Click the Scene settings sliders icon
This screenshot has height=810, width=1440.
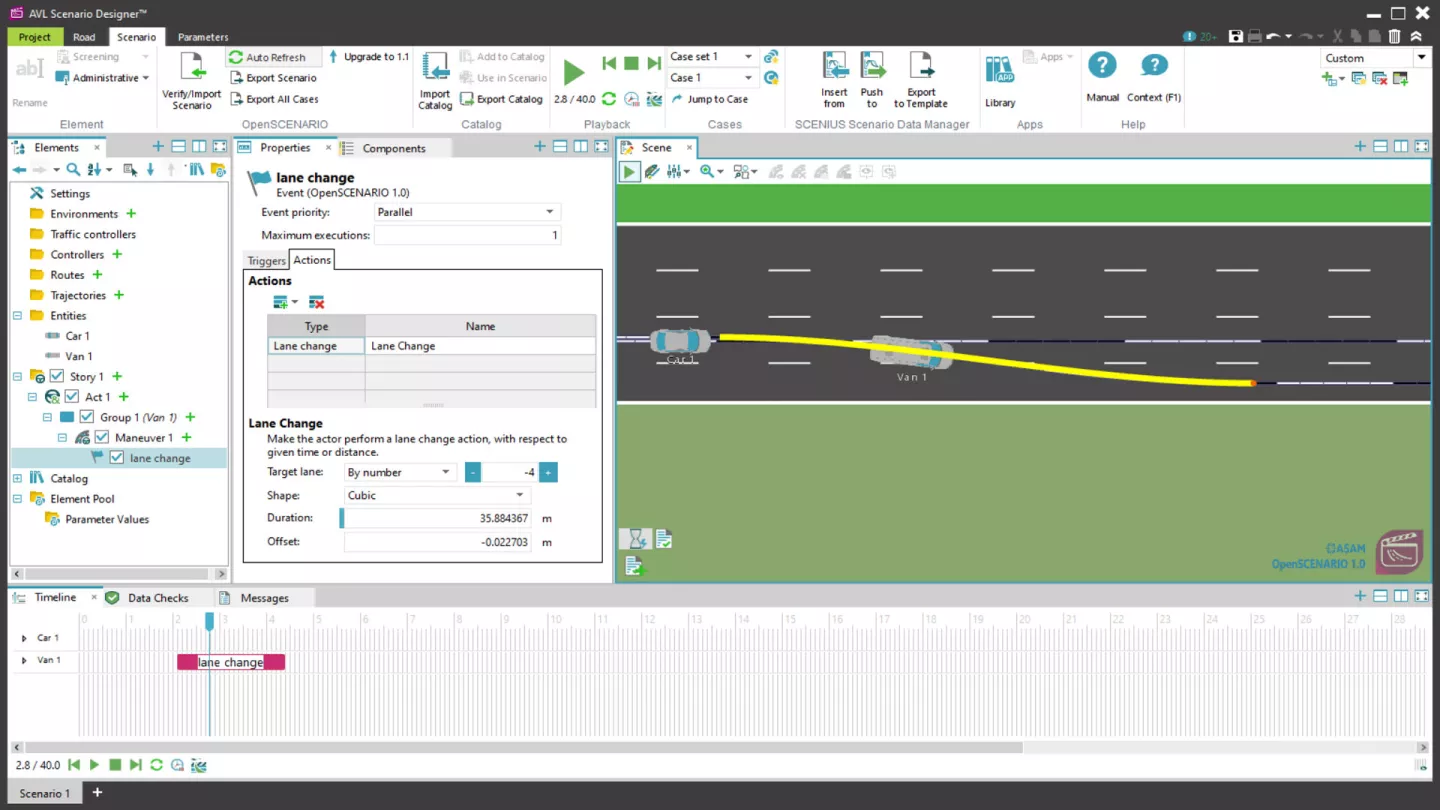point(674,172)
